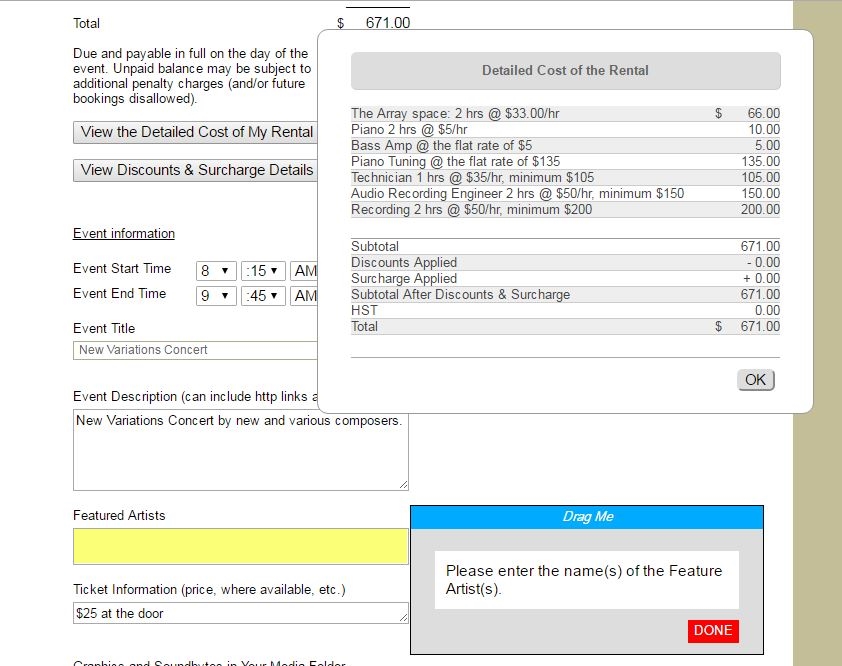Click the 'Event Title' label
842x666 pixels.
tap(104, 329)
